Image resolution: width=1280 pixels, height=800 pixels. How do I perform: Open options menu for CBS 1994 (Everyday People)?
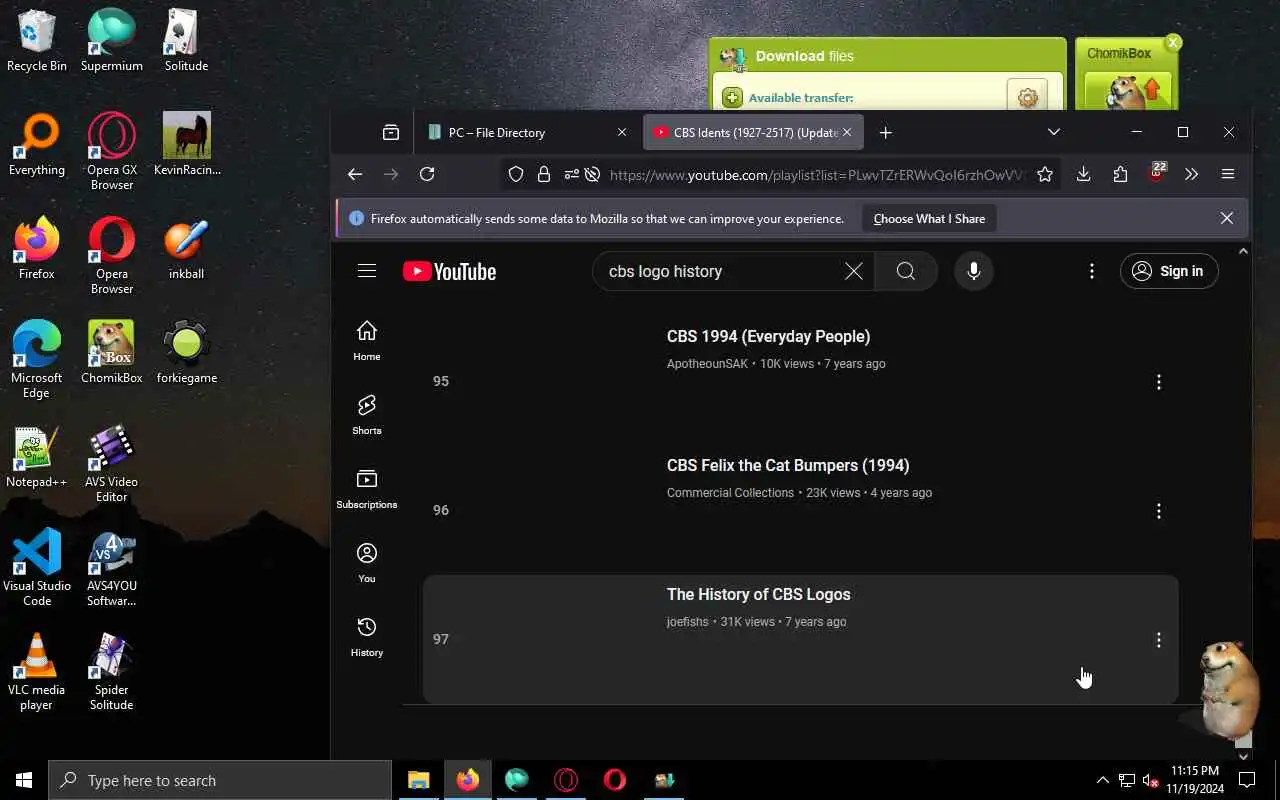(1159, 382)
